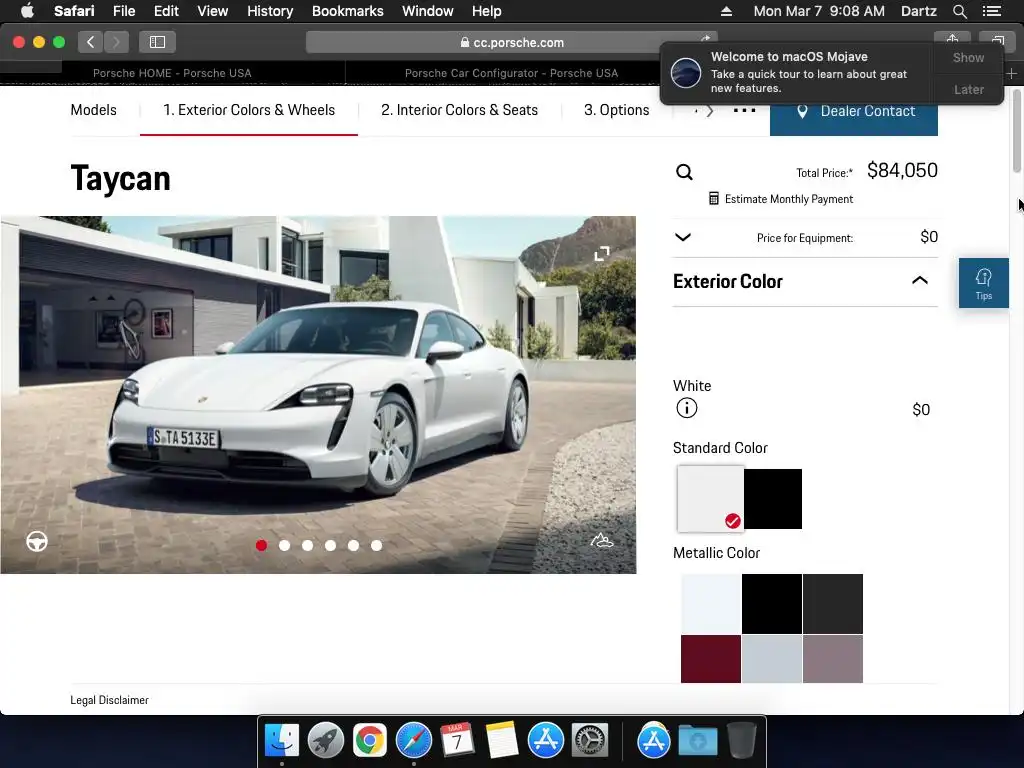Select the second image carousel dot
The width and height of the screenshot is (1024, 768).
pyautogui.click(x=284, y=545)
